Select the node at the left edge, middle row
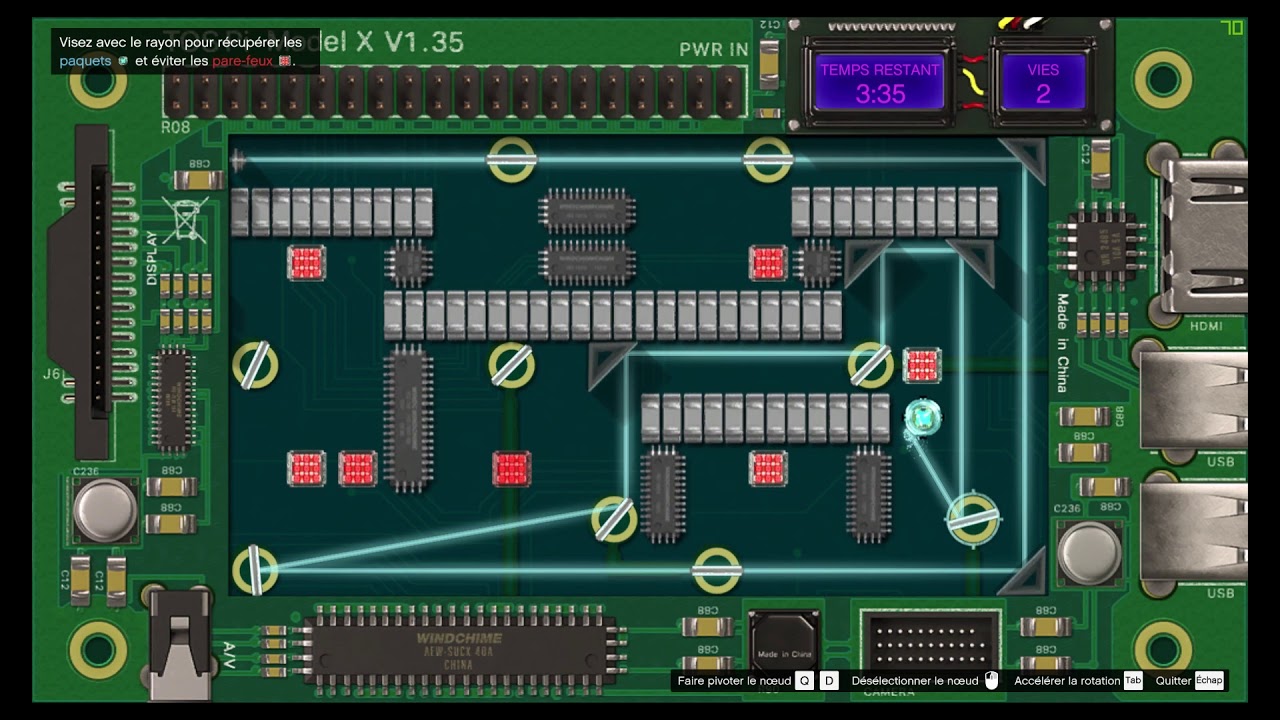 tap(255, 366)
